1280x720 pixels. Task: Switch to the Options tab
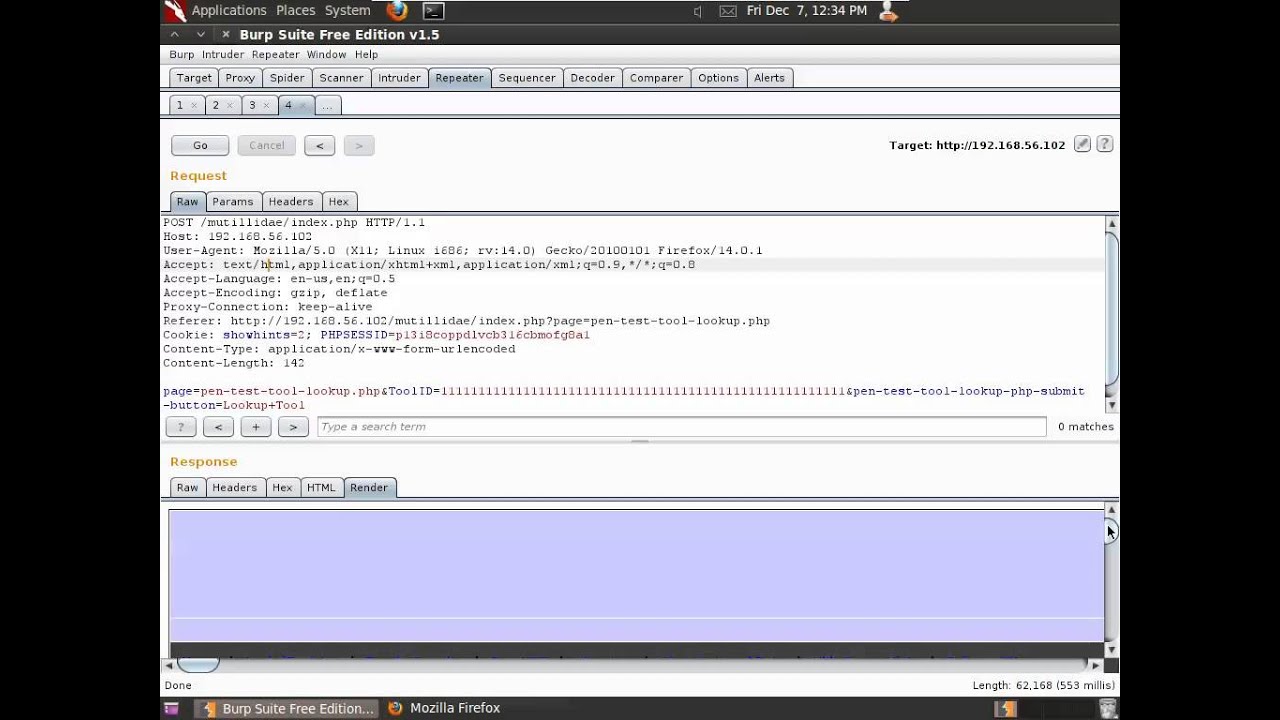[718, 78]
